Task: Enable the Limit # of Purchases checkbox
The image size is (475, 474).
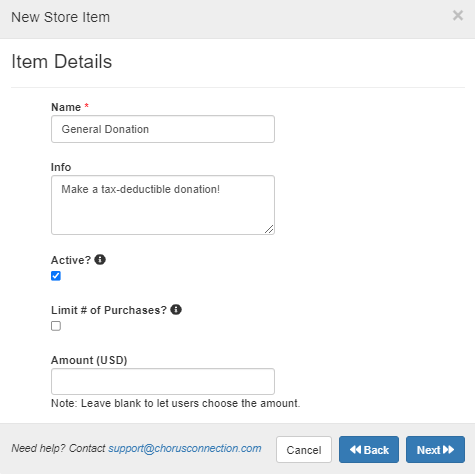Action: pos(56,326)
